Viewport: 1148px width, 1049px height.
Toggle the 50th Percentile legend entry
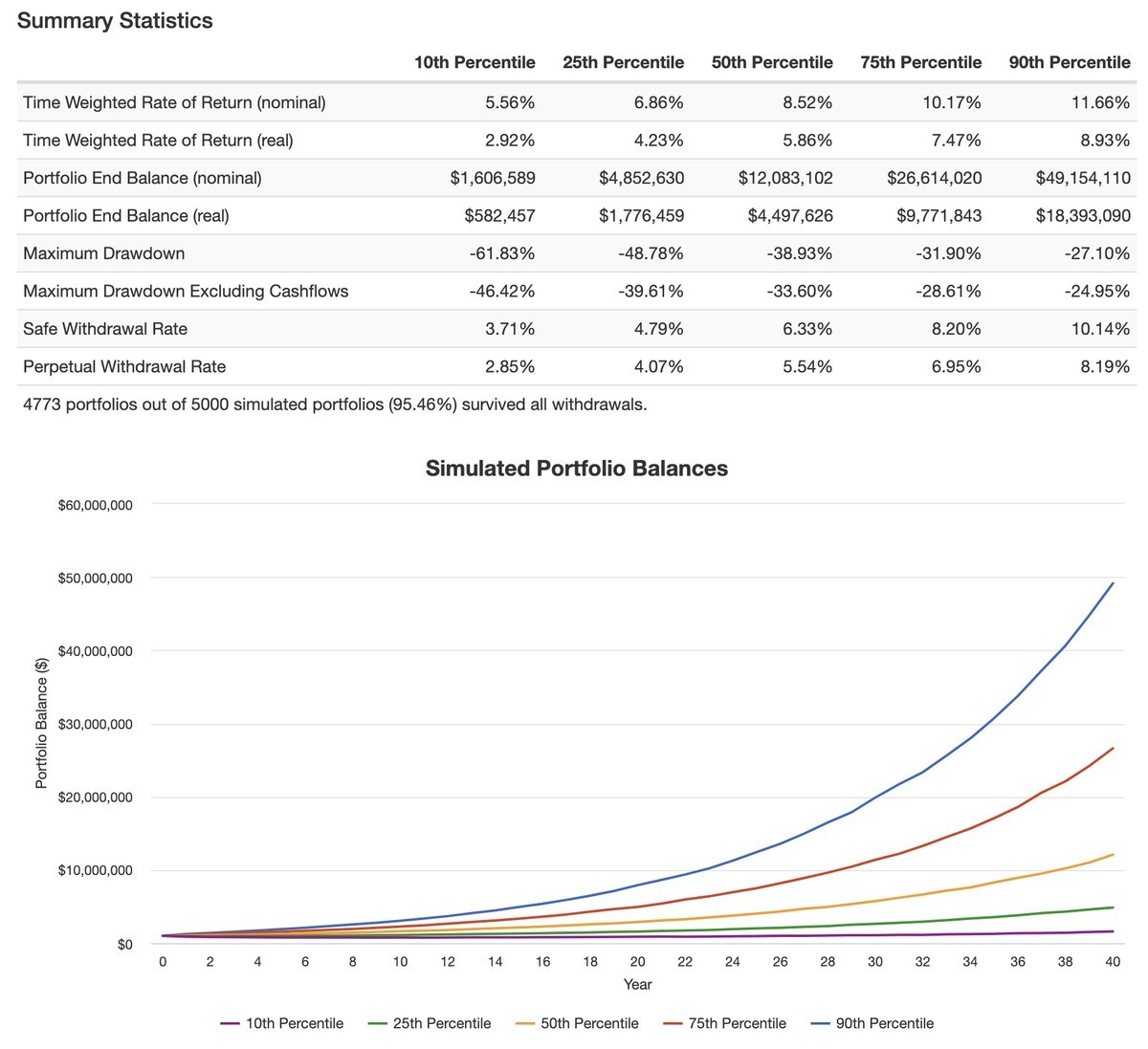pyautogui.click(x=577, y=1023)
